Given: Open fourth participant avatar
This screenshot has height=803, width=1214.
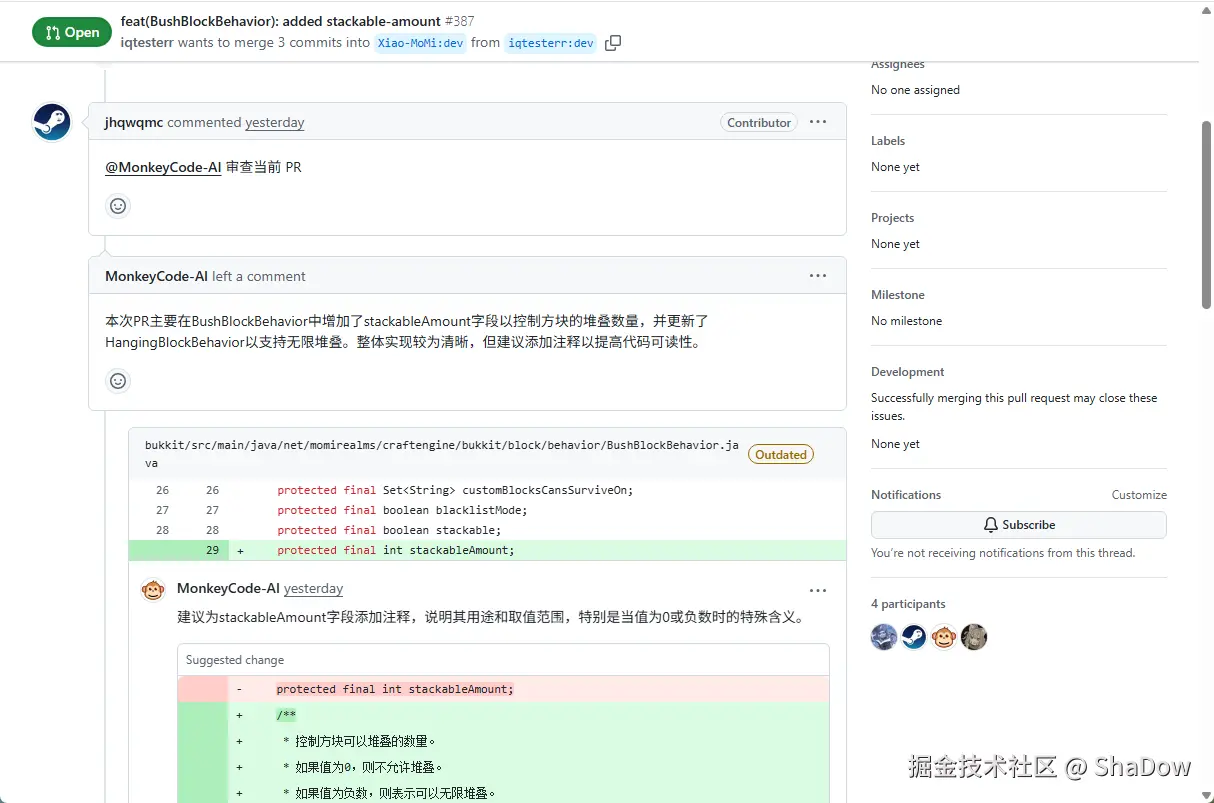Looking at the screenshot, I should (974, 637).
